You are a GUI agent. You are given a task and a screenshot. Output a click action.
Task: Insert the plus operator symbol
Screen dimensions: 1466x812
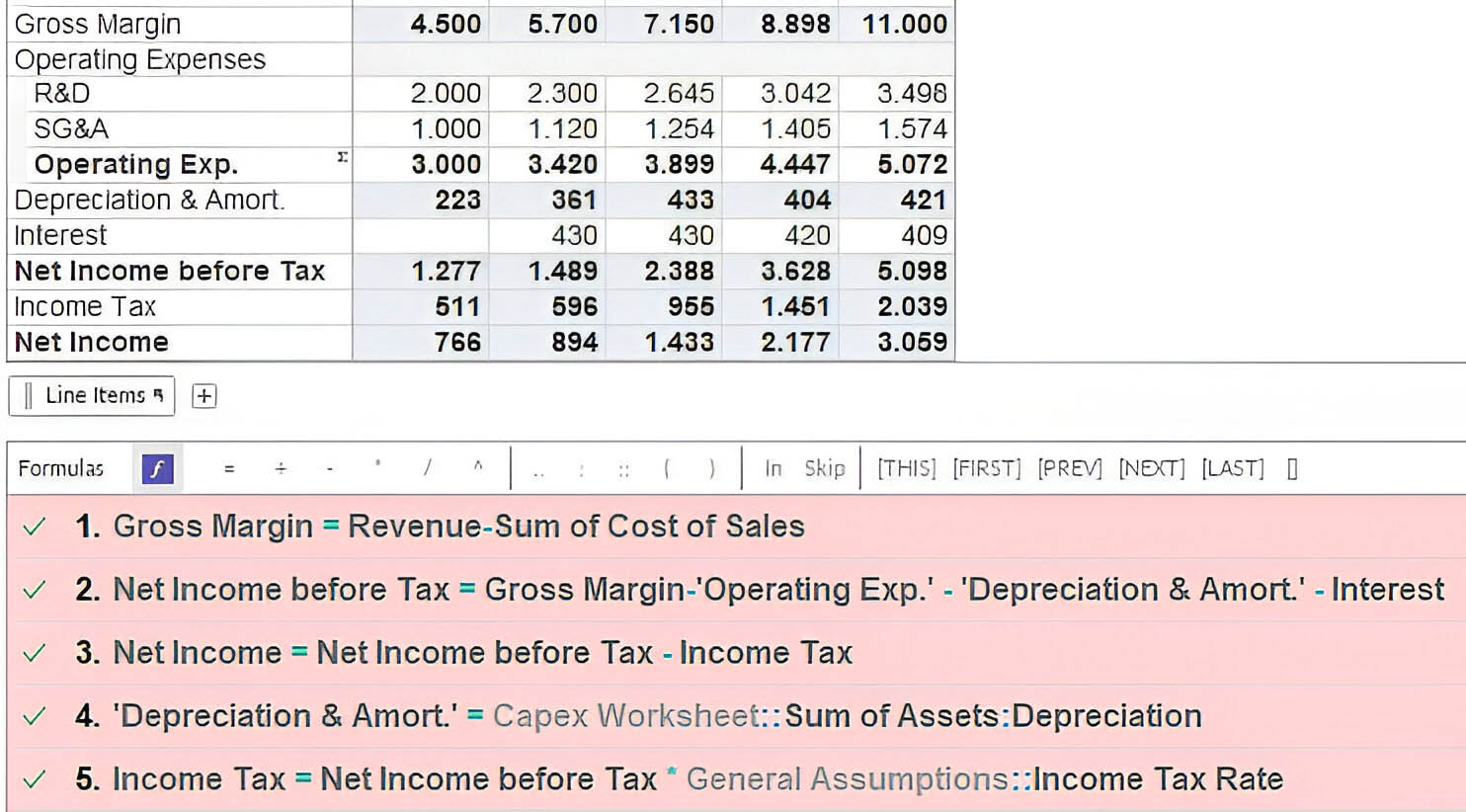[281, 468]
